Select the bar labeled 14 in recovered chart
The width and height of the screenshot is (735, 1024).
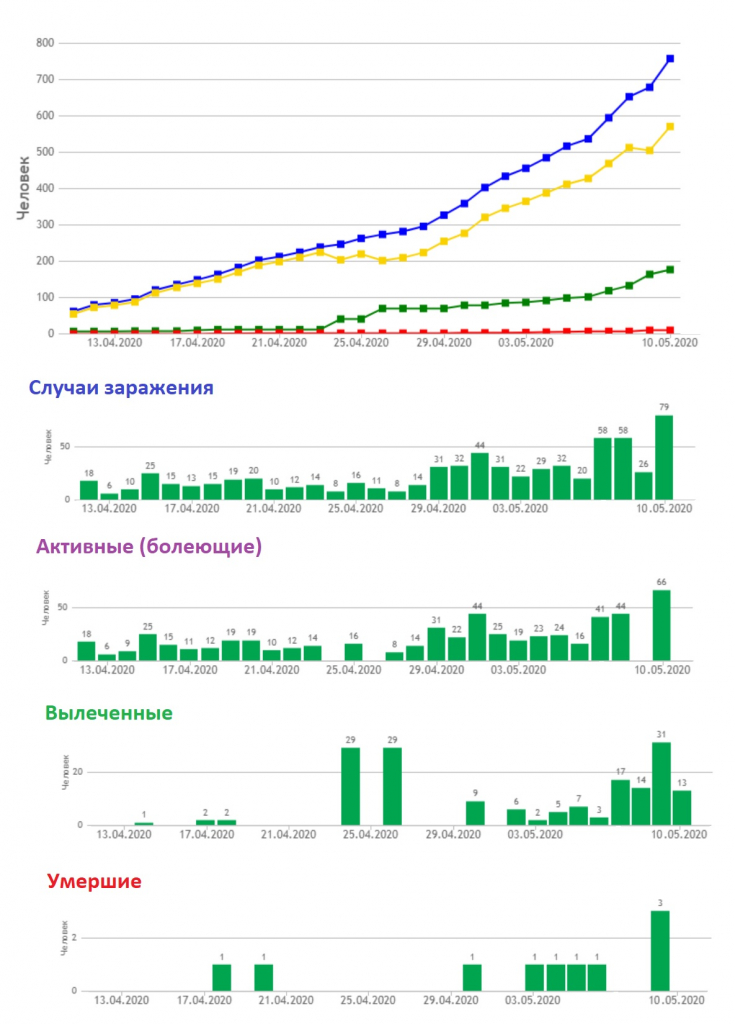(x=641, y=807)
